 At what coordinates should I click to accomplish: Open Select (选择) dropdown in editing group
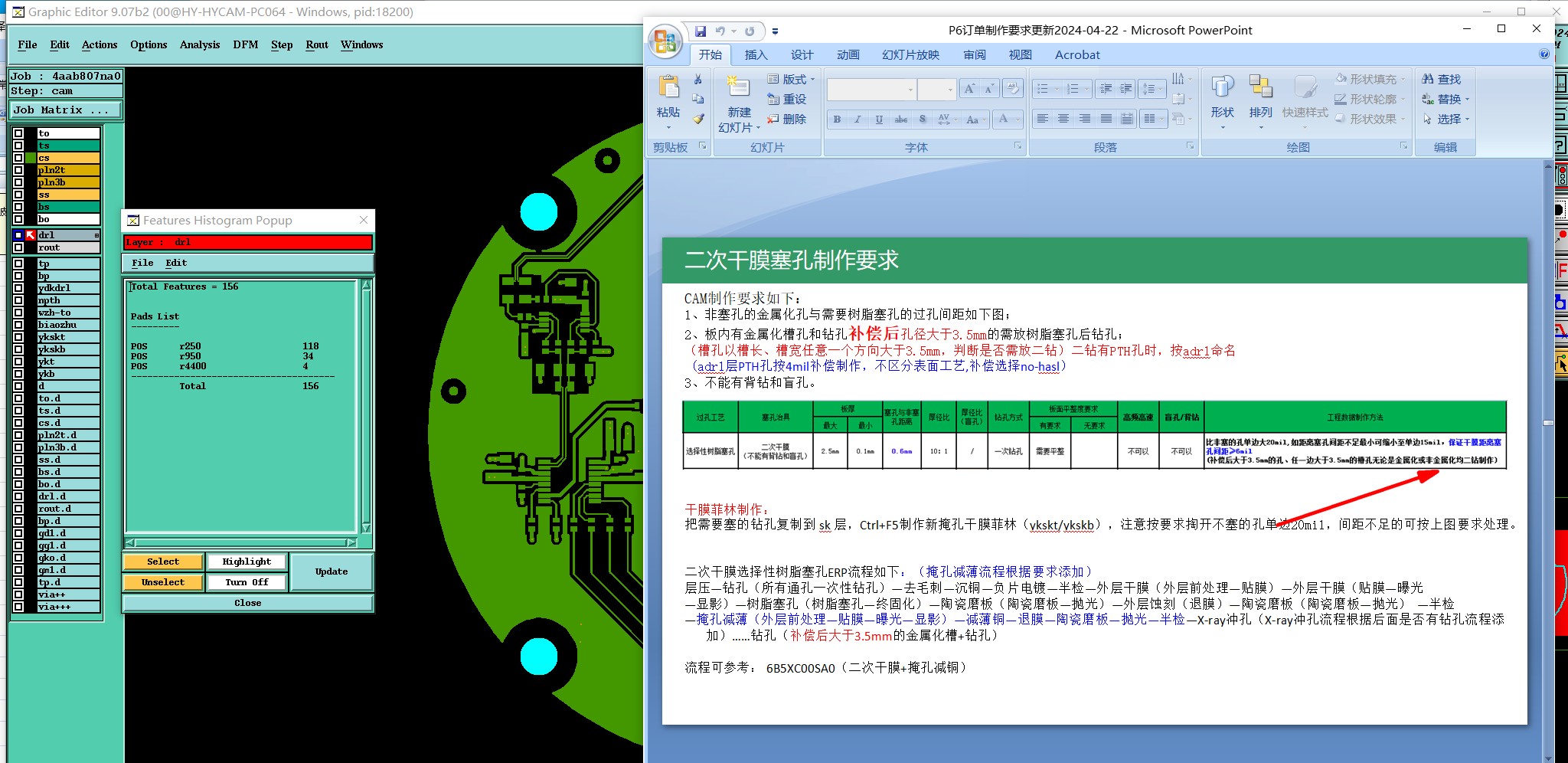coord(1467,120)
